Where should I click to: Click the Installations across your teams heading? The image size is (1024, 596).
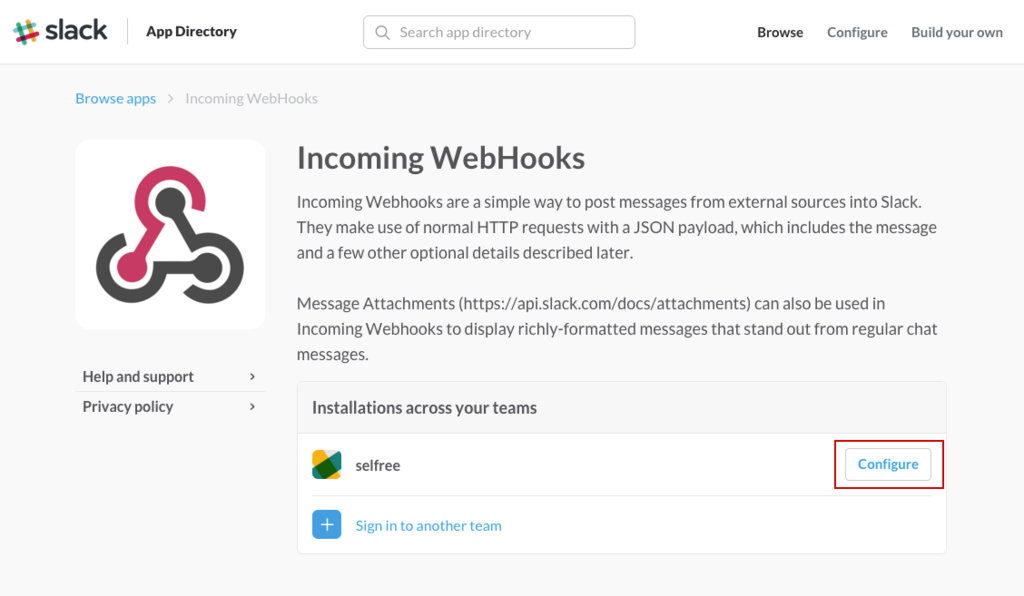pos(424,408)
